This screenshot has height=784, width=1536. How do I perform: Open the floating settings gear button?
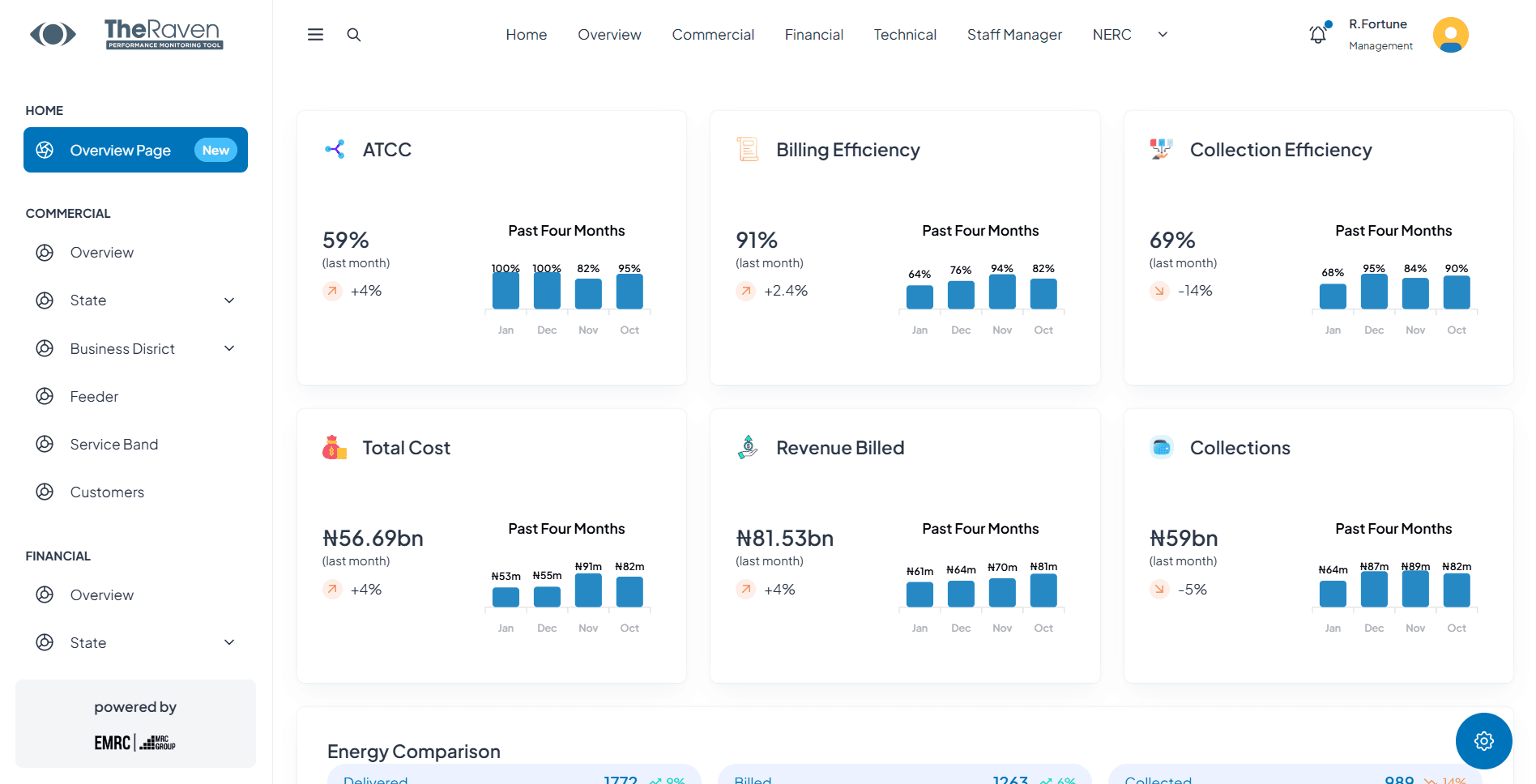tap(1483, 740)
